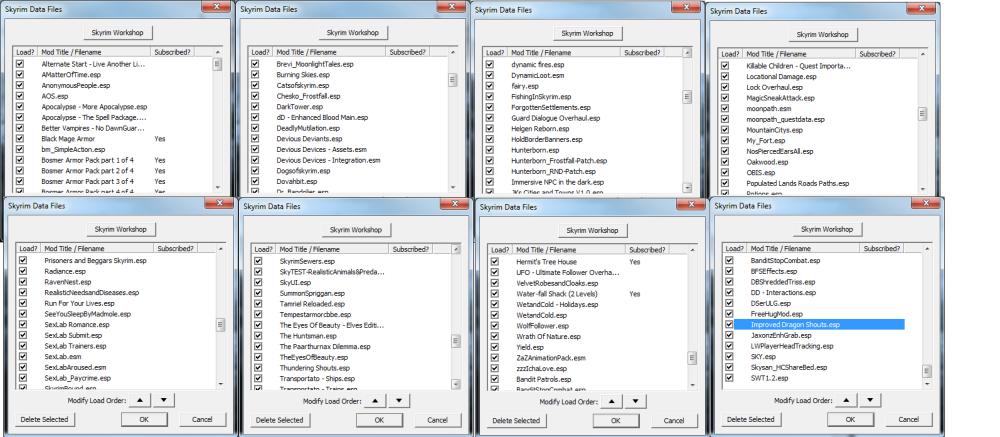Click Skyrim Workshop in moonpath.esm window

point(823,34)
